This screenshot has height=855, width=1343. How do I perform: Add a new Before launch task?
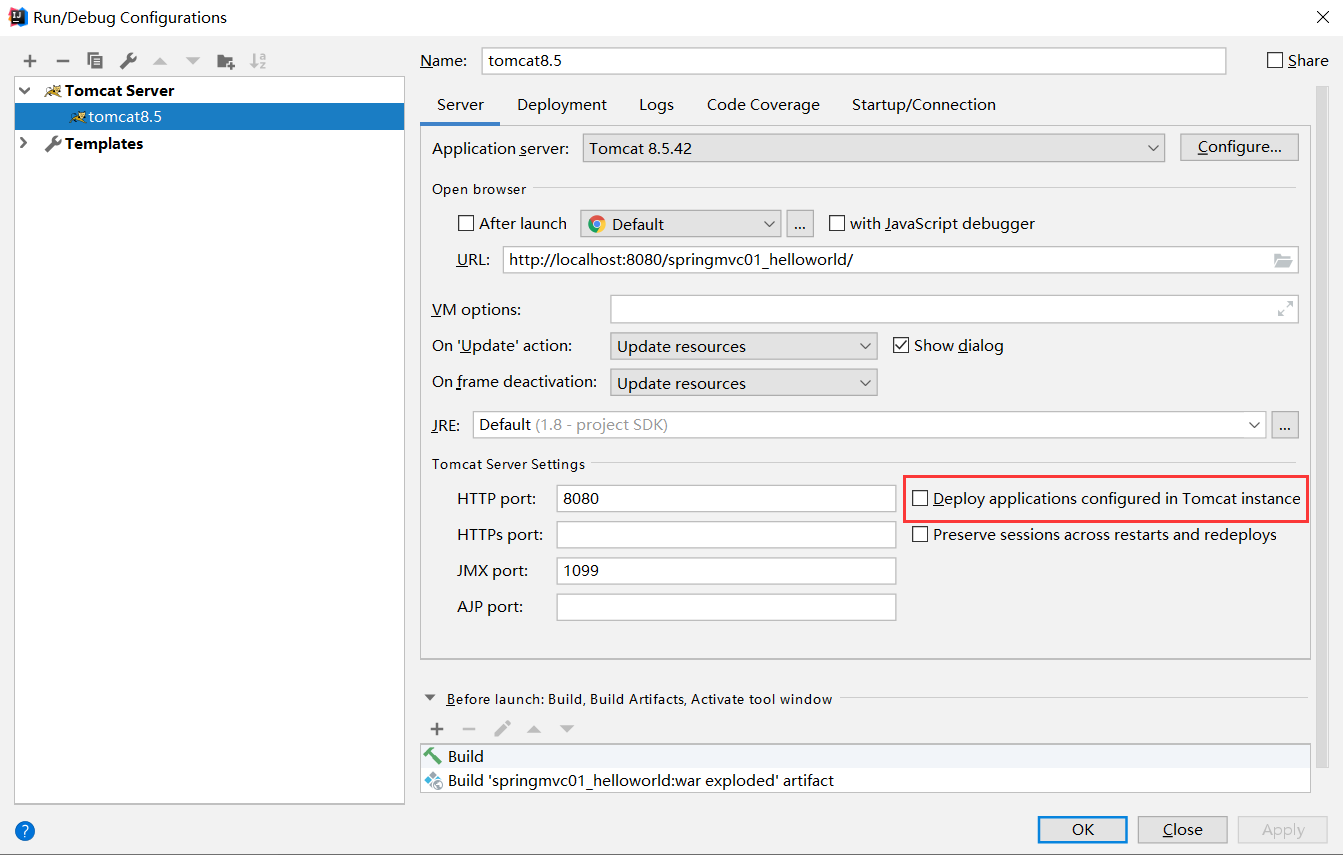pos(436,729)
